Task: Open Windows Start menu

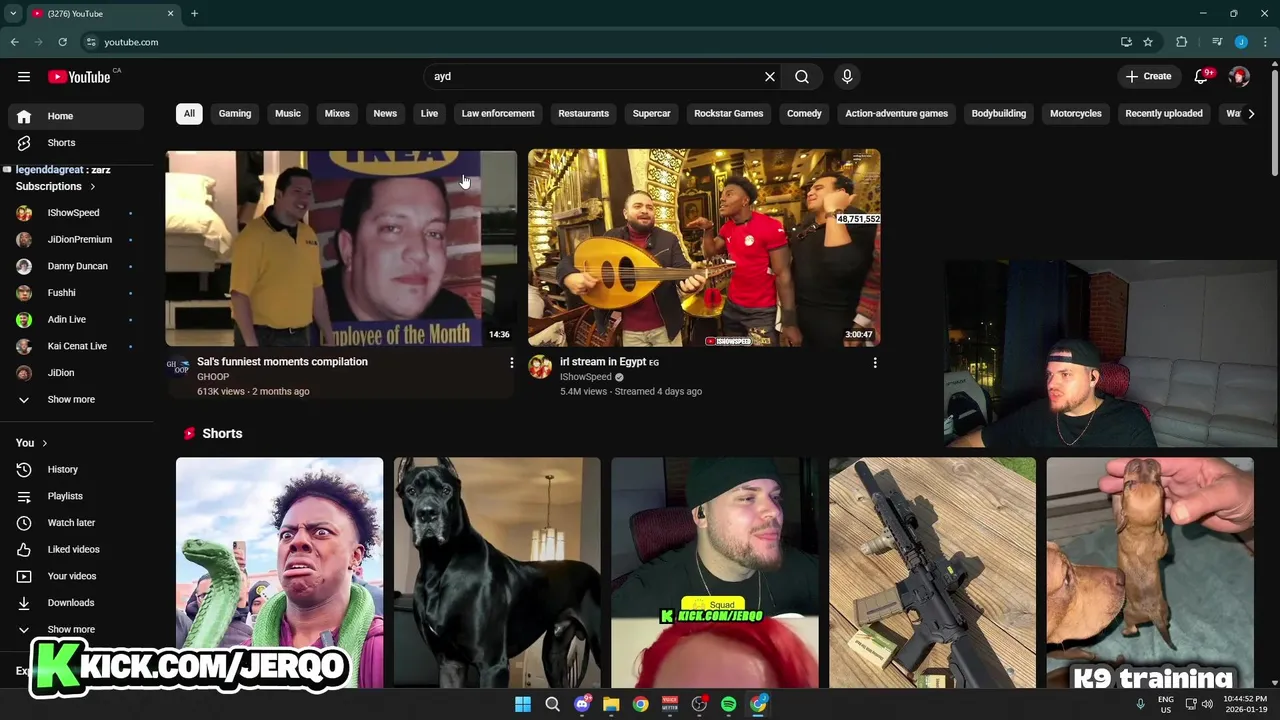Action: [x=523, y=704]
